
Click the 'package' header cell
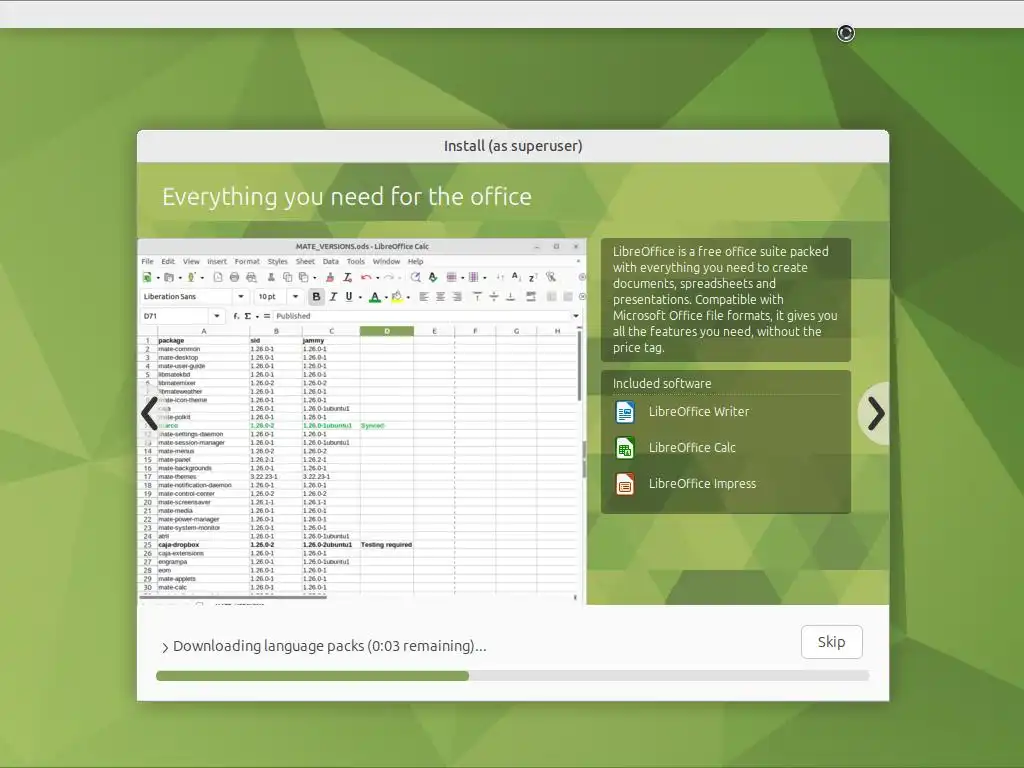point(203,340)
